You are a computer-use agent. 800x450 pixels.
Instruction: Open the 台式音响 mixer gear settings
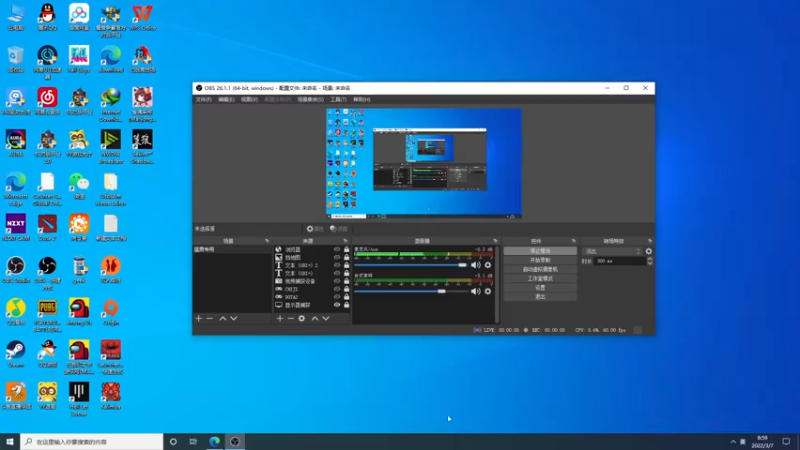click(x=488, y=291)
